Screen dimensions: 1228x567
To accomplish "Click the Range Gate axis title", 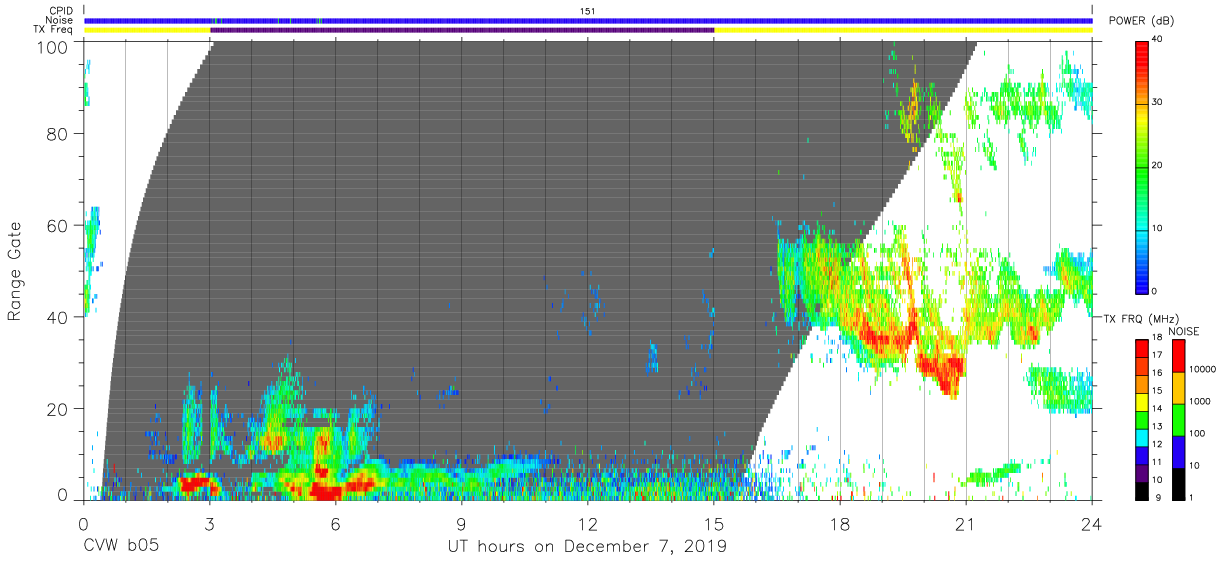I will (x=15, y=273).
